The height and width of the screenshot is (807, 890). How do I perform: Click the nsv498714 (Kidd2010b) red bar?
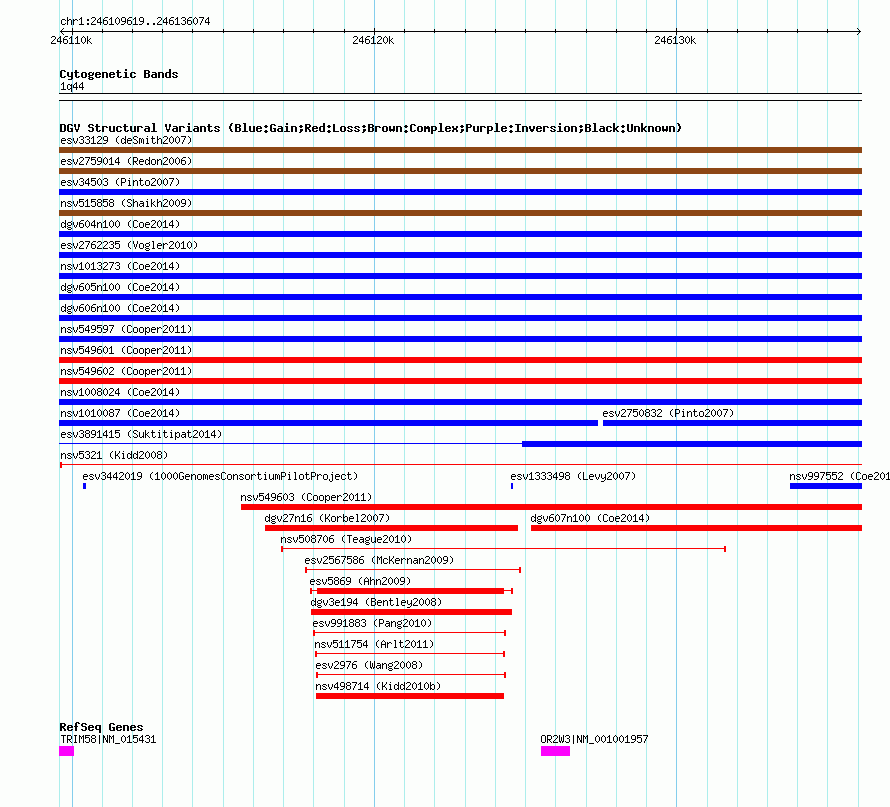pos(410,696)
